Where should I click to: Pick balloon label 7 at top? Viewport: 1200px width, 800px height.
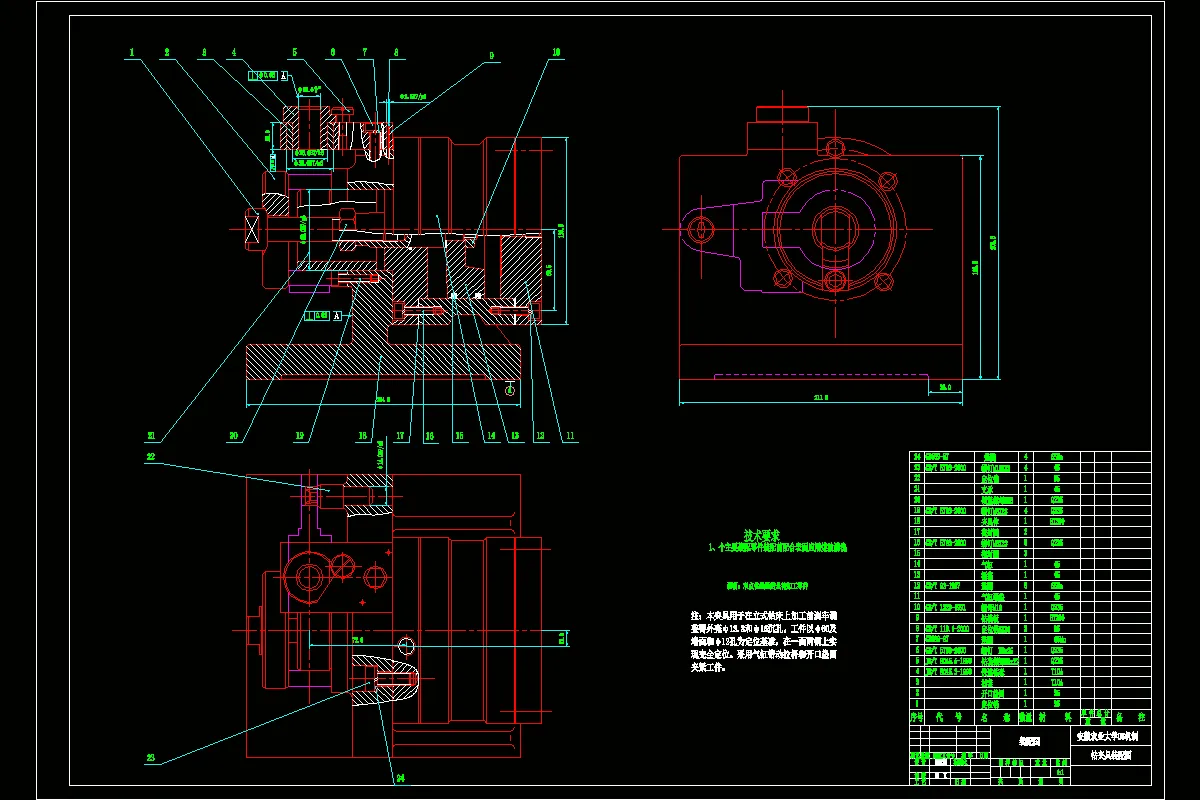(x=364, y=51)
